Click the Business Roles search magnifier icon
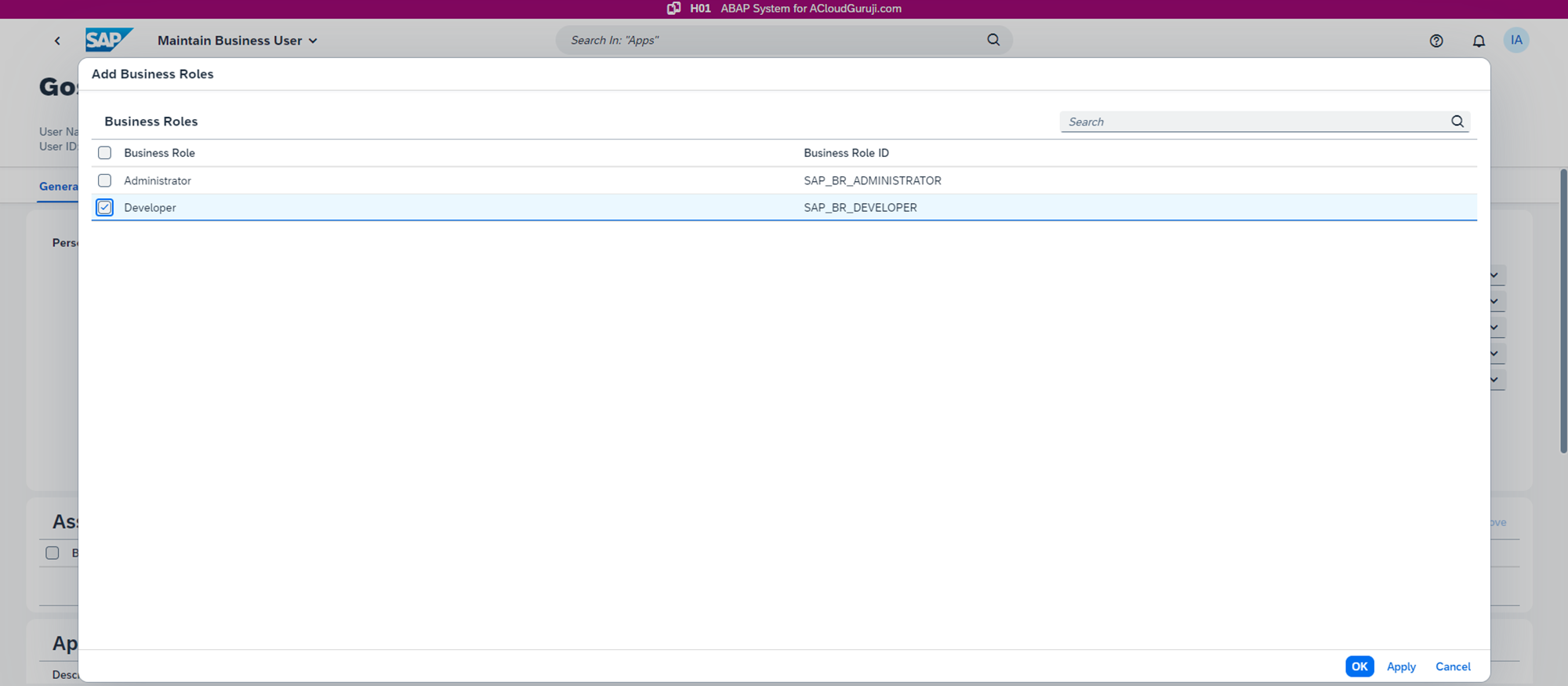 click(x=1457, y=122)
